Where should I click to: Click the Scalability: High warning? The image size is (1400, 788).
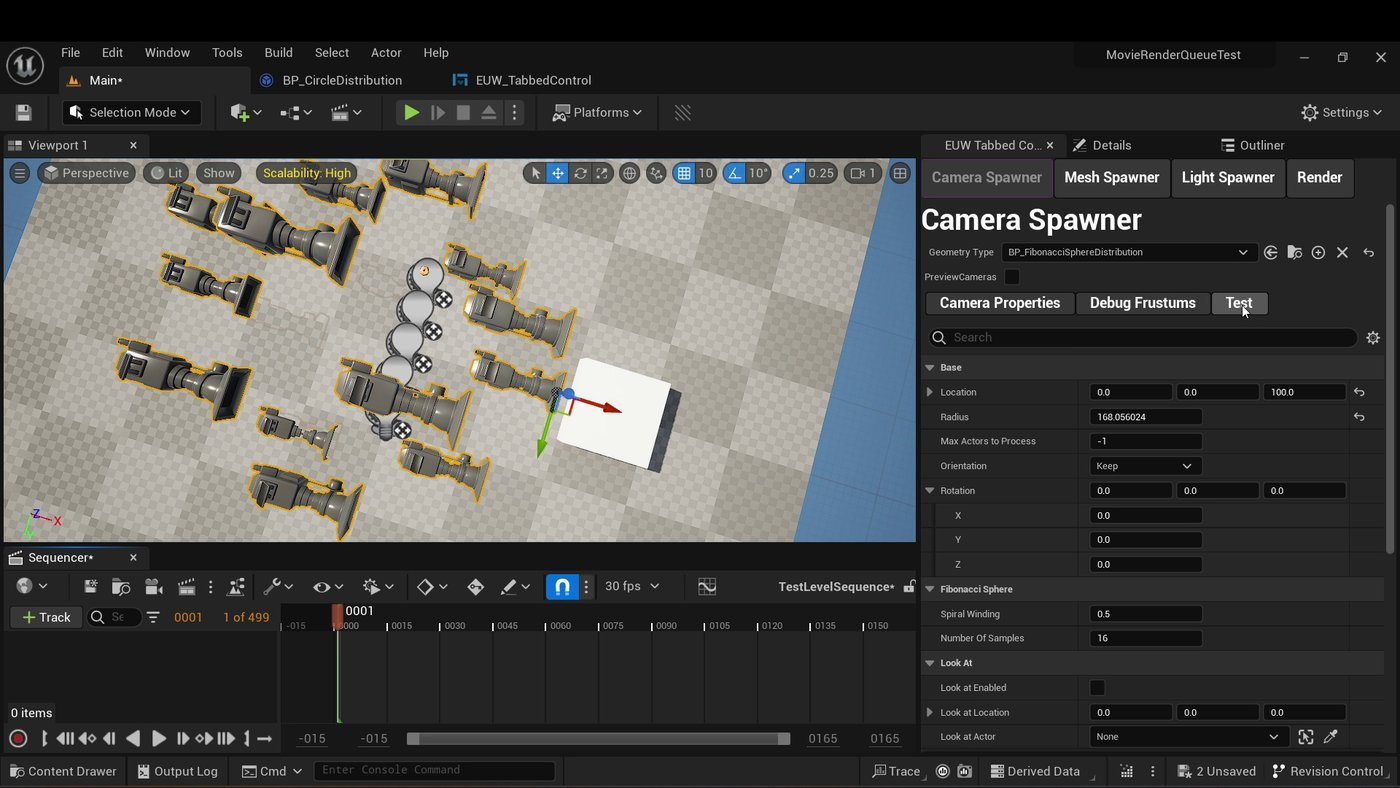pos(307,173)
